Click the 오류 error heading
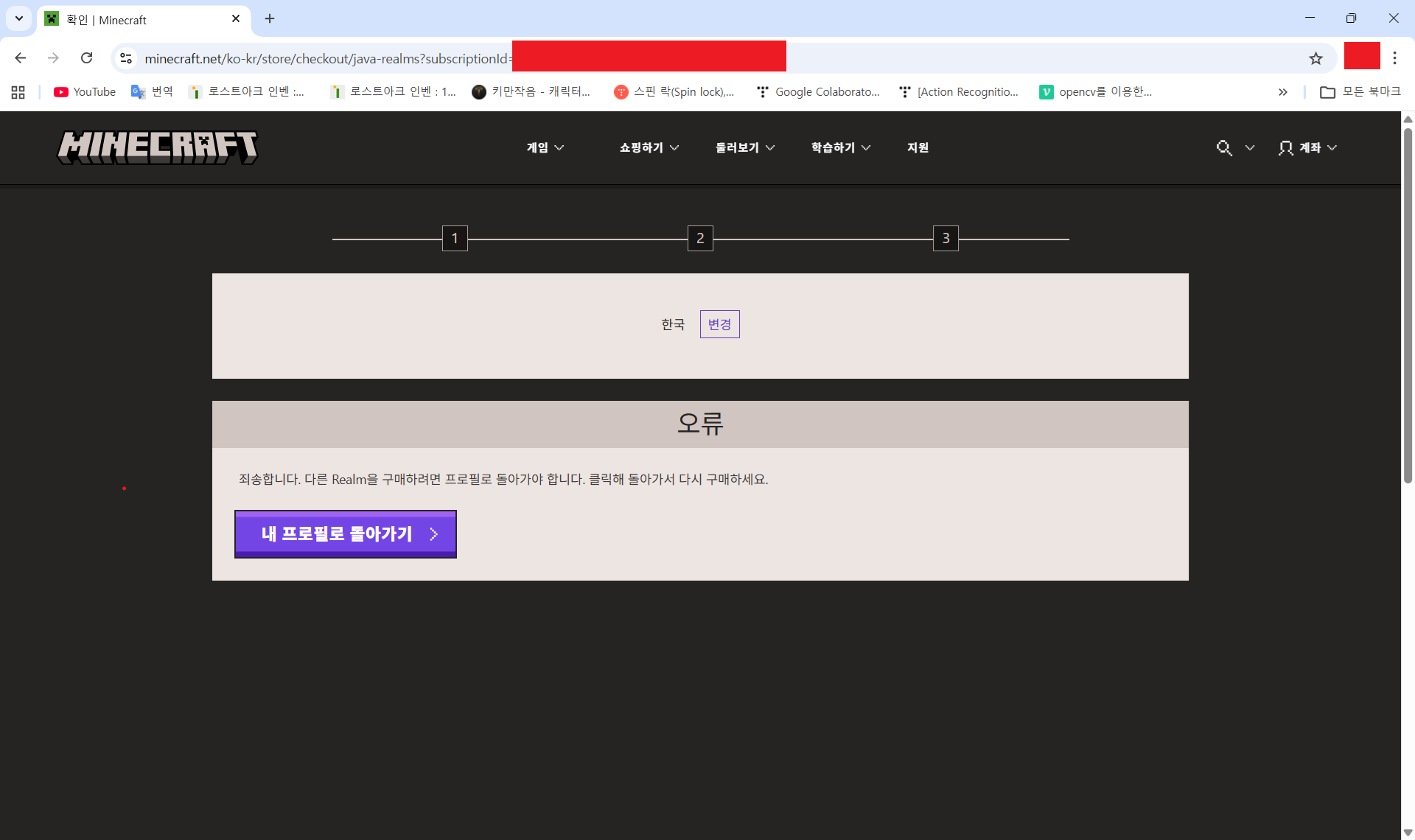This screenshot has width=1415, height=840. click(x=700, y=424)
